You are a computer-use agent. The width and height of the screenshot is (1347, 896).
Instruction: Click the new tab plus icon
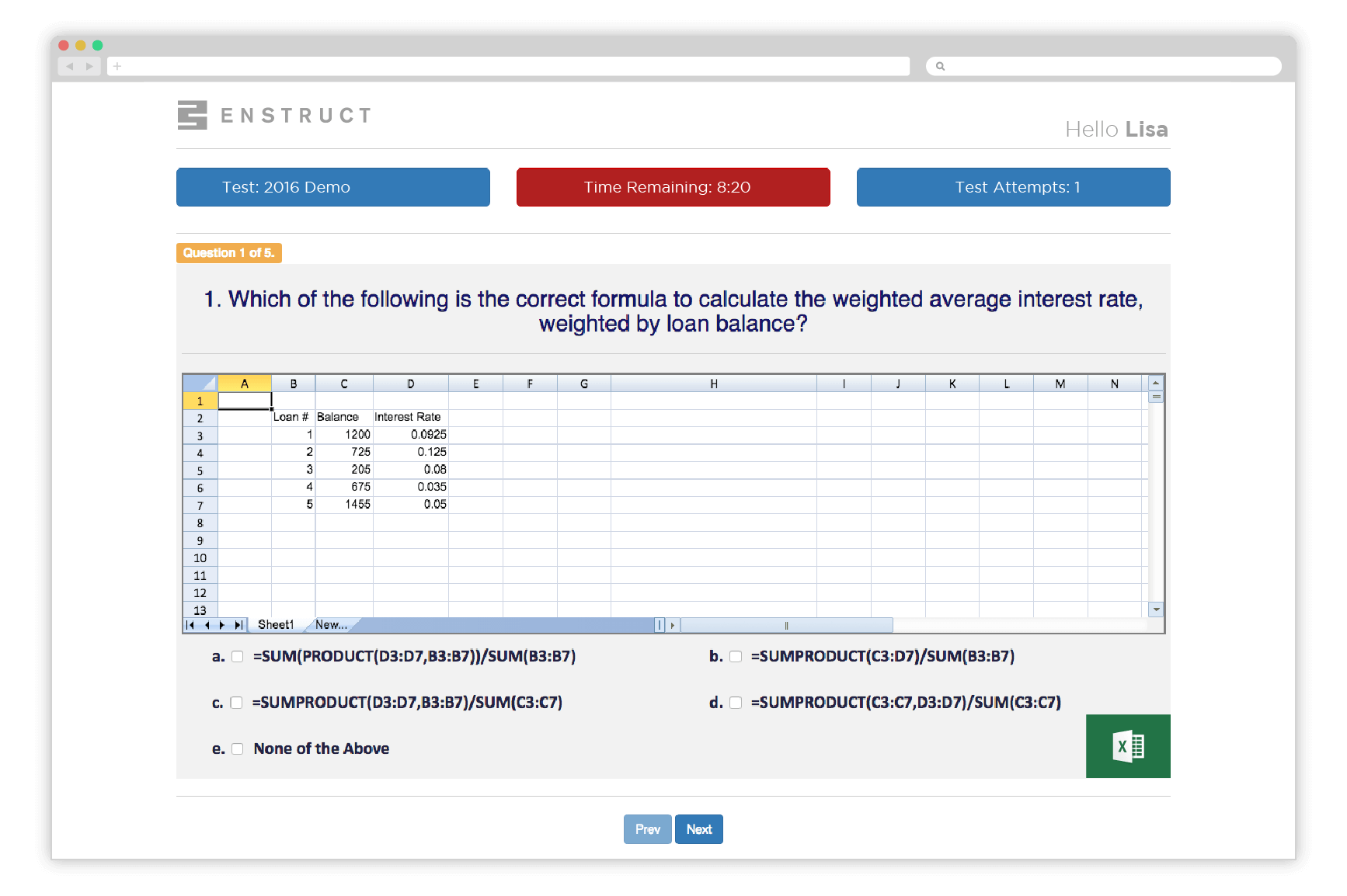point(117,66)
